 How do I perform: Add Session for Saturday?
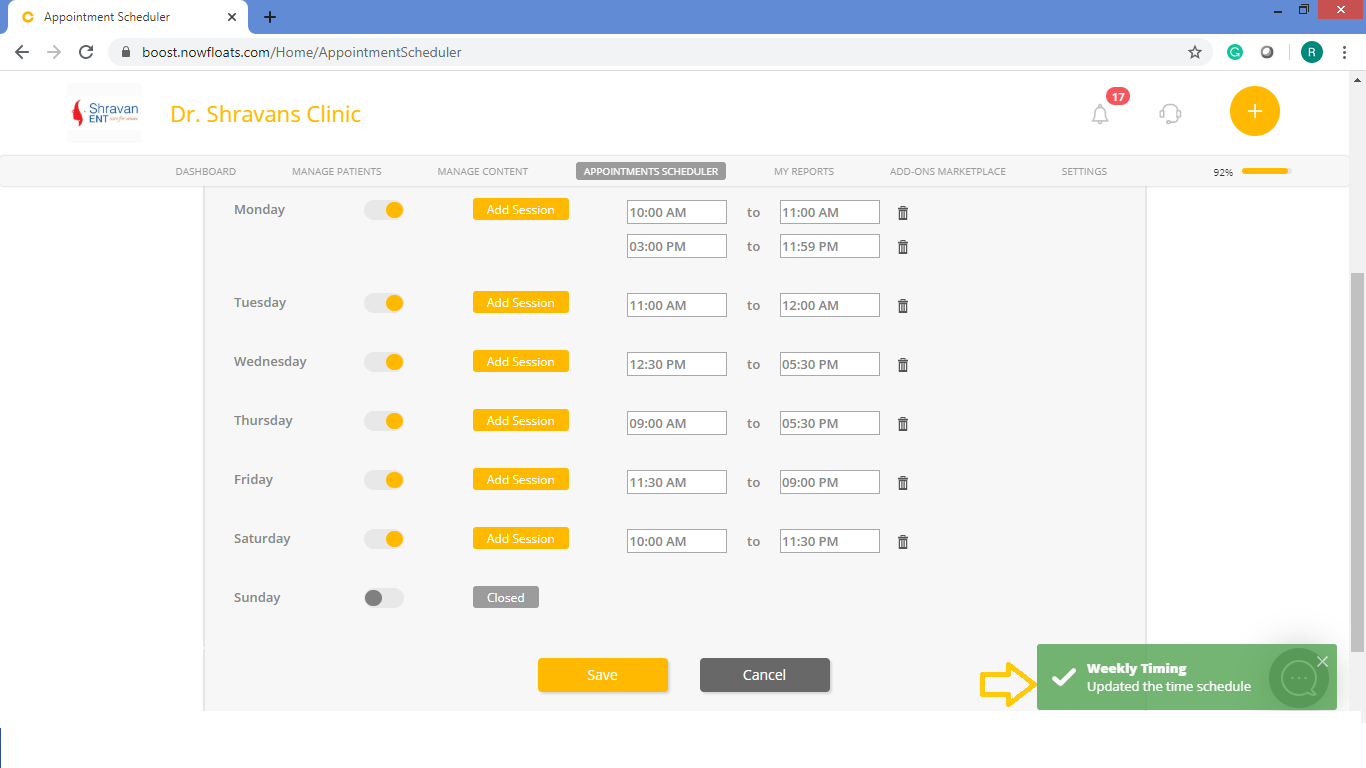[521, 538]
